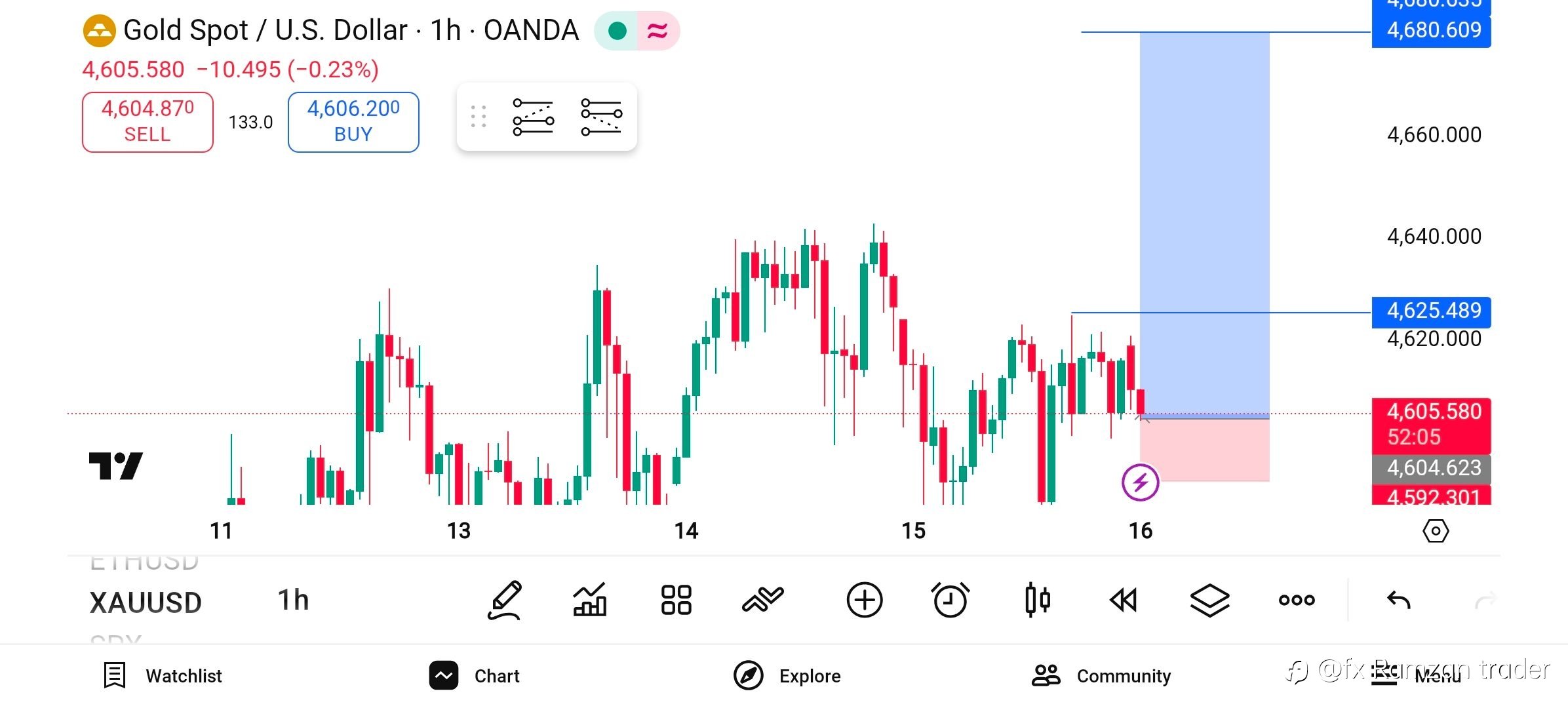Viewport: 1568px width, 708px height.
Task: Open price scale settings hexagon icon
Action: click(1436, 530)
